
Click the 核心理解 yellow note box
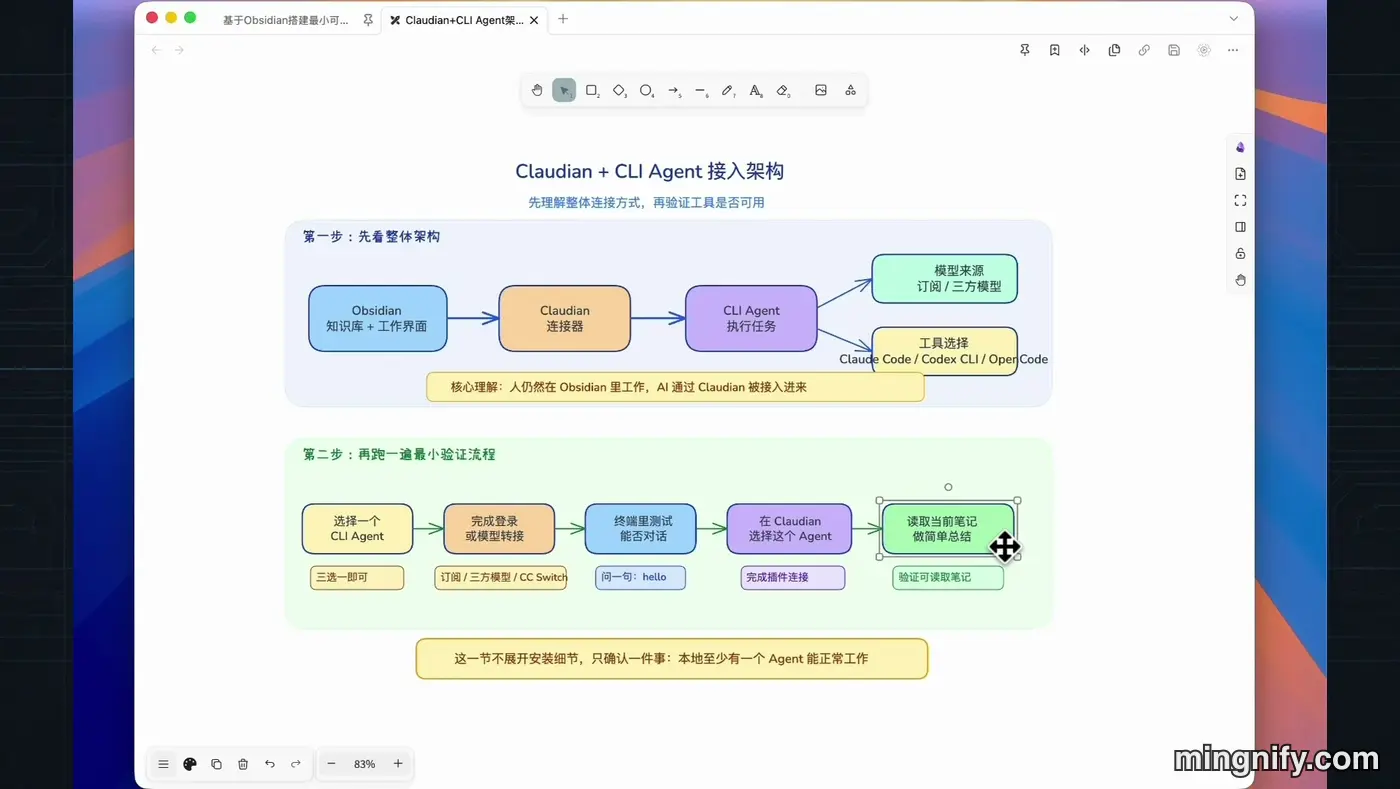[x=675, y=387]
